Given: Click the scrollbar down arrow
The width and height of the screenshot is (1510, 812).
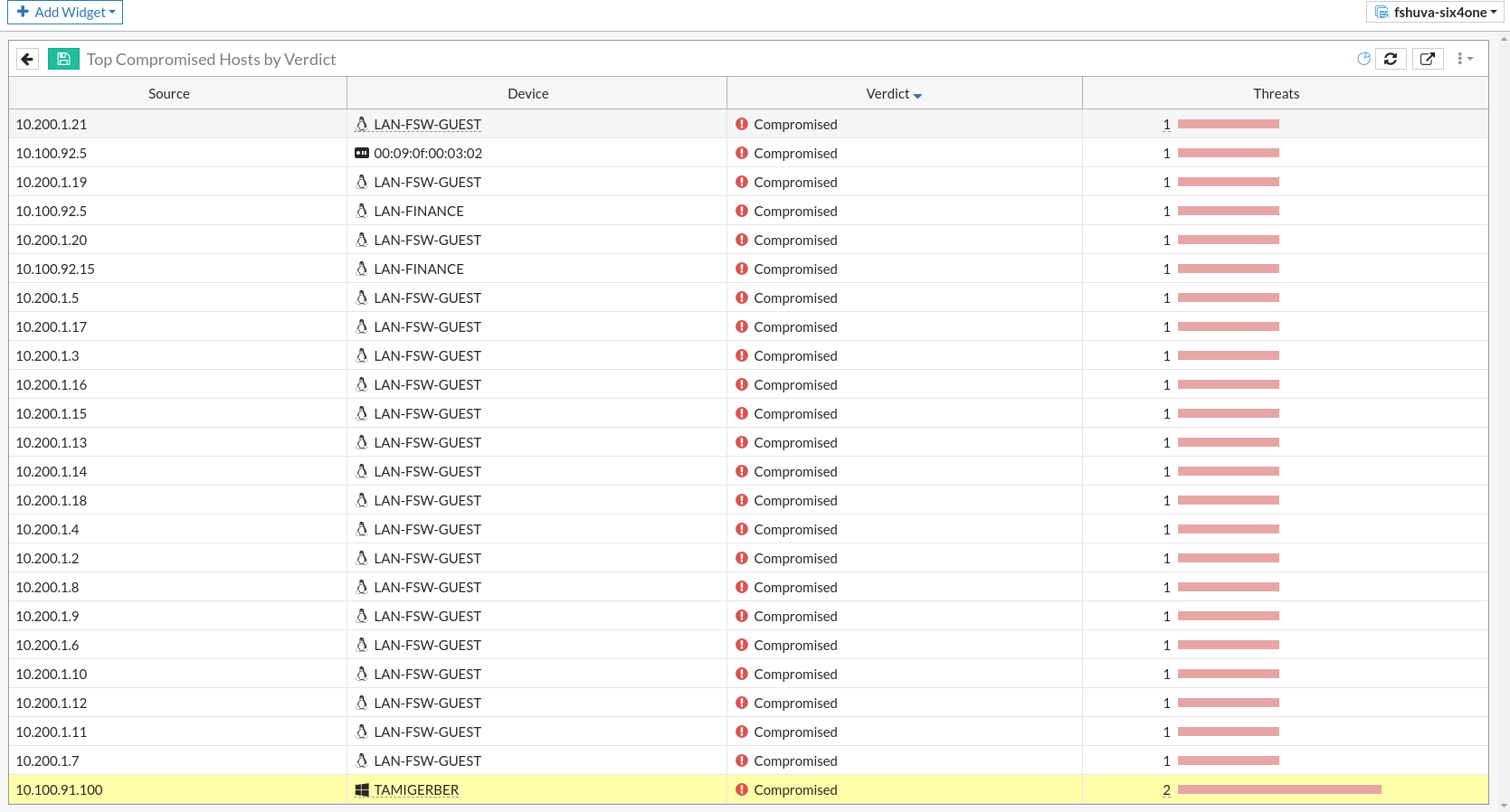Looking at the screenshot, I should [1504, 806].
